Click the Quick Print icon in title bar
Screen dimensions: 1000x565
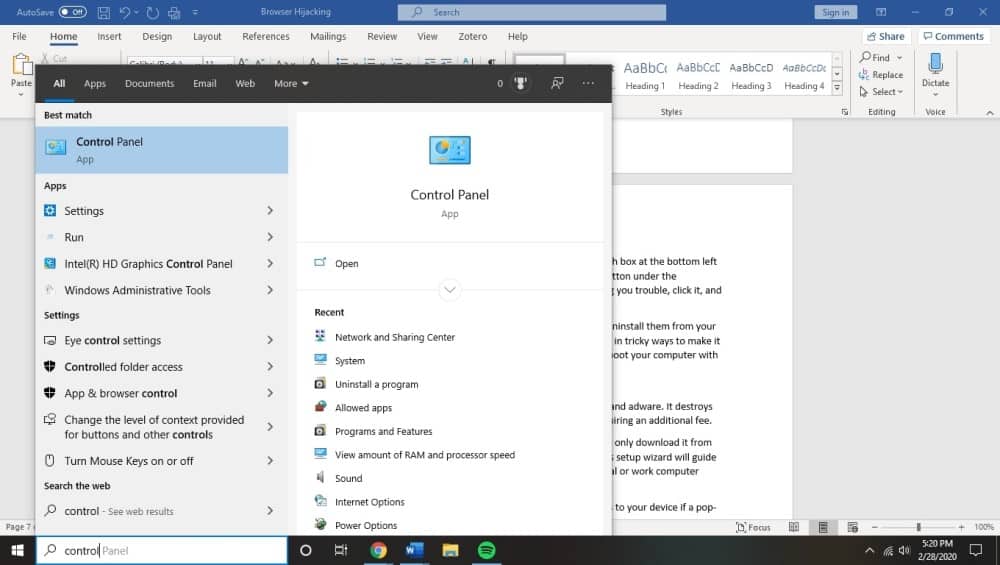pyautogui.click(x=173, y=12)
